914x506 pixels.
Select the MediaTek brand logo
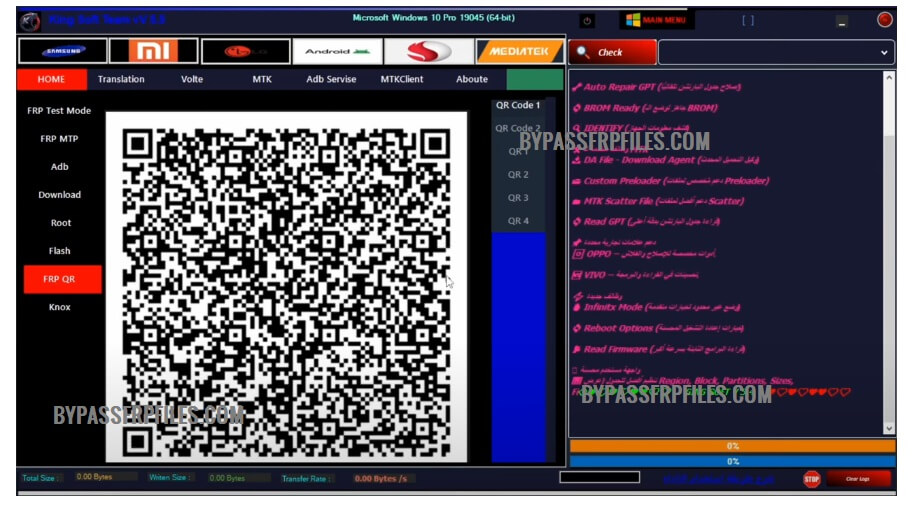point(519,51)
